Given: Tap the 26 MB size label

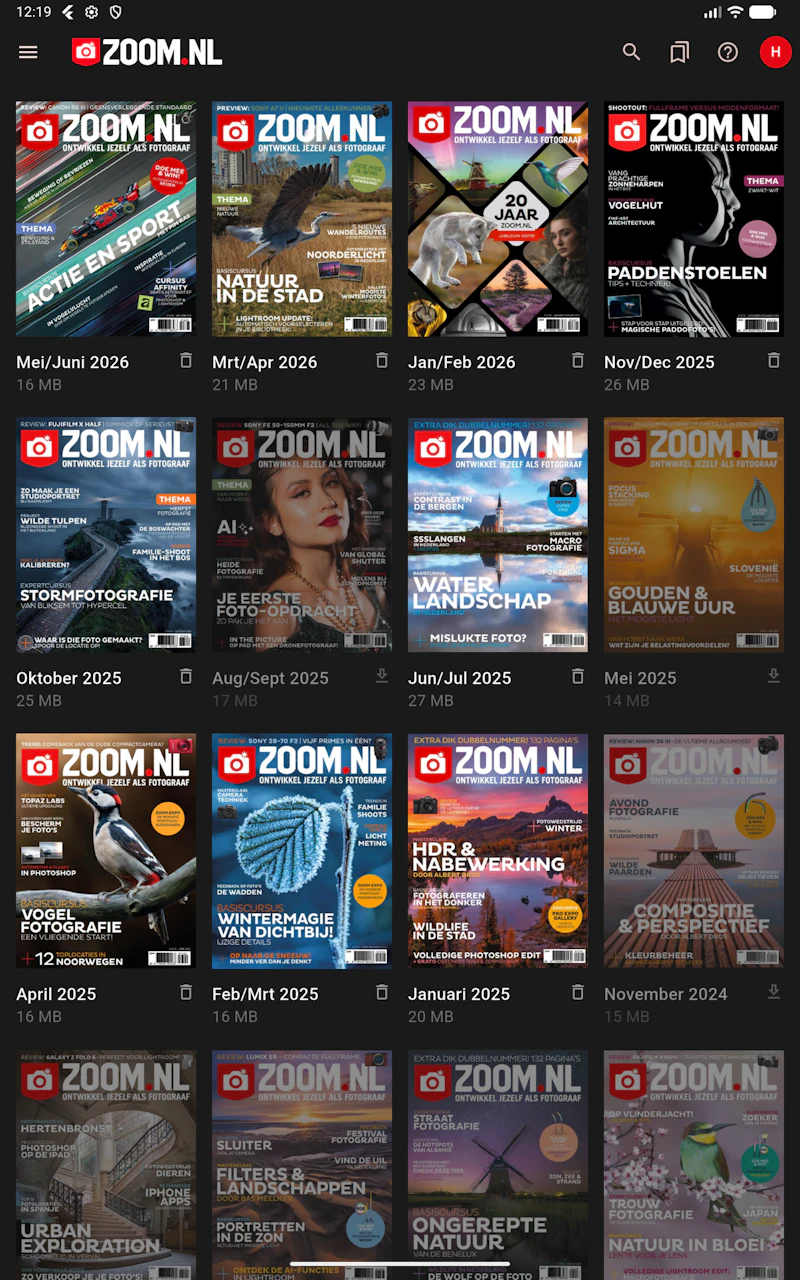Looking at the screenshot, I should tap(627, 385).
